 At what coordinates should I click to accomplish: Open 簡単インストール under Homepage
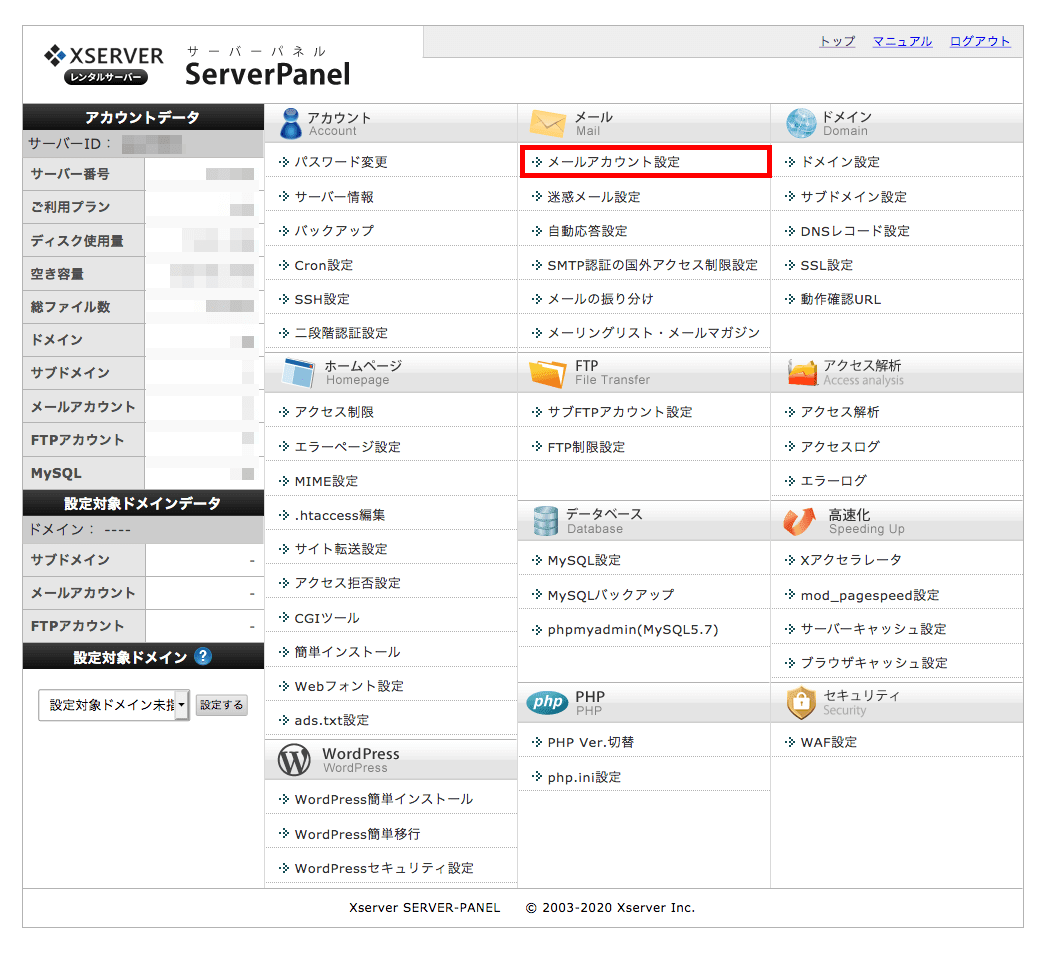click(347, 652)
